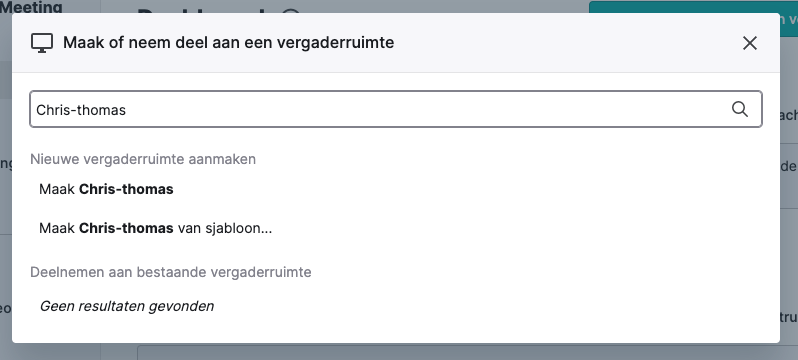Click the dimmed sidebar panel left of dialog

6,204
